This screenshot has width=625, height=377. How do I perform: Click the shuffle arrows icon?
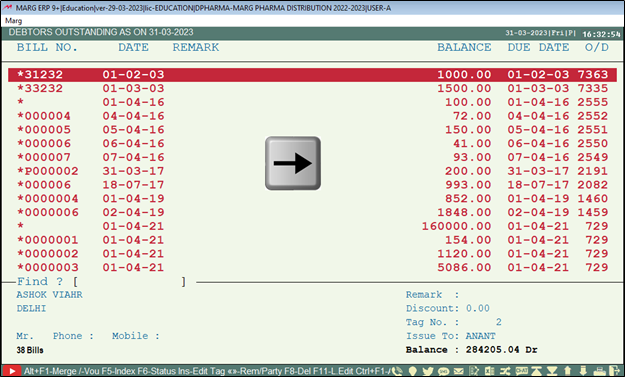505,371
